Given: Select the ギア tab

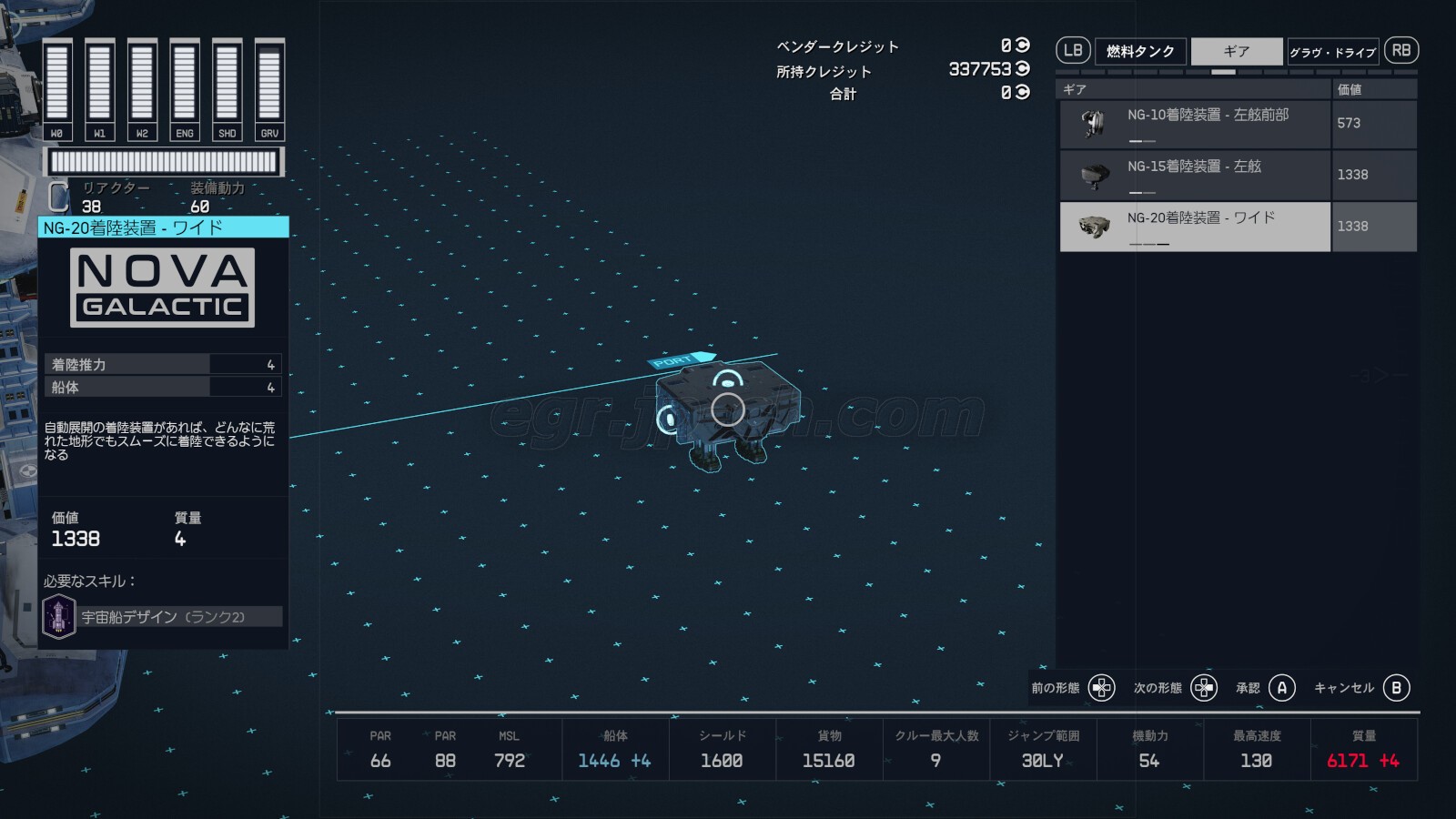Looking at the screenshot, I should coord(1236,51).
